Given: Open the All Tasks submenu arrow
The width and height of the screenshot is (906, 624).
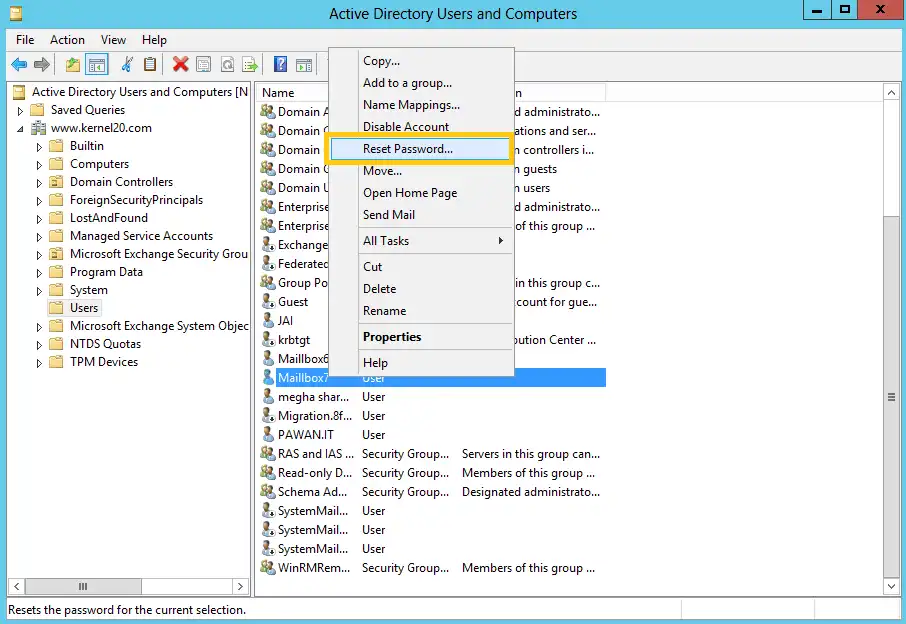Looking at the screenshot, I should tap(500, 241).
